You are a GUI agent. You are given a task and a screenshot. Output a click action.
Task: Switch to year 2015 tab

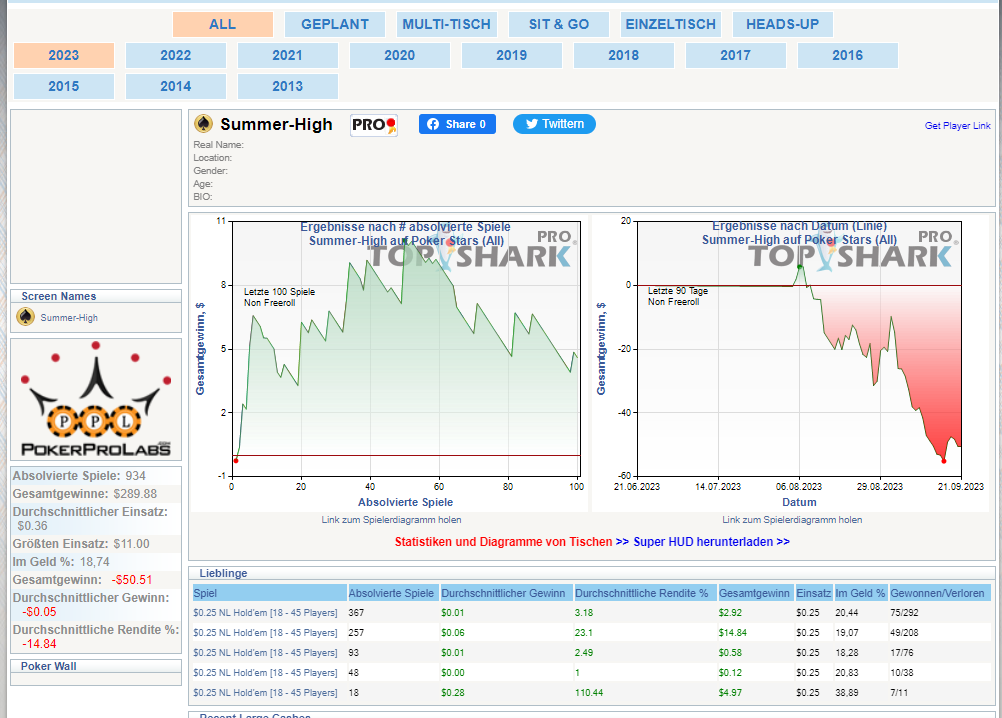(x=64, y=86)
